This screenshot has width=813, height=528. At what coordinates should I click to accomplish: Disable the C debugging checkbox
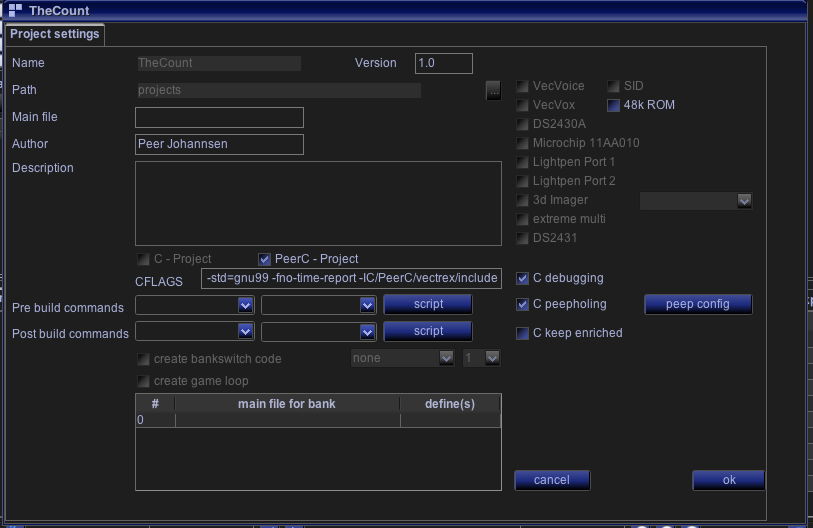coord(522,278)
